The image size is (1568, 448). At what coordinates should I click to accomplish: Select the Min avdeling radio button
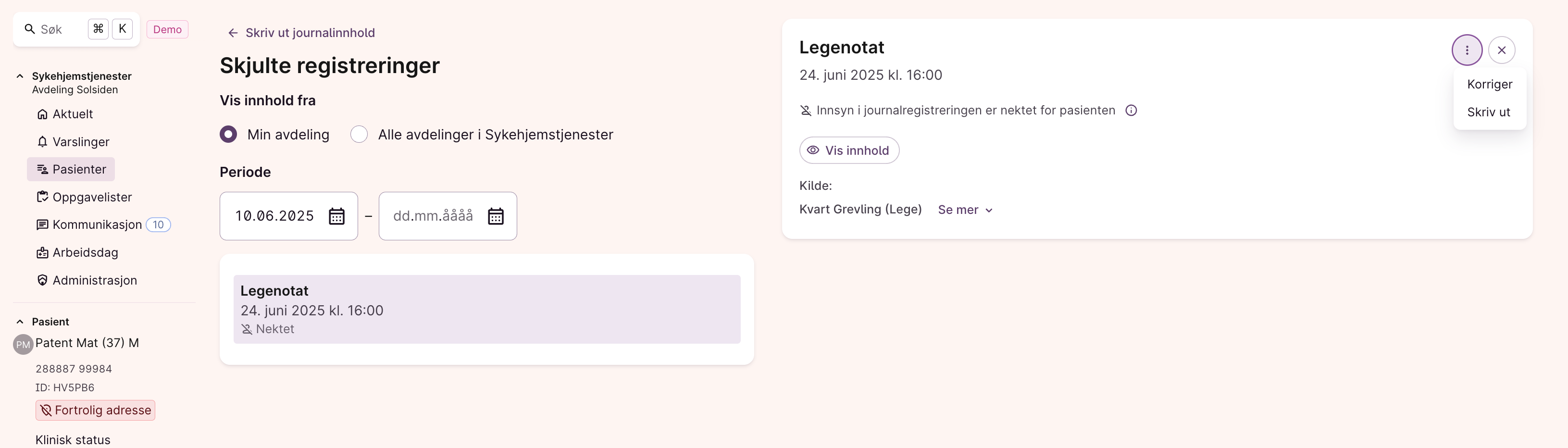point(228,134)
